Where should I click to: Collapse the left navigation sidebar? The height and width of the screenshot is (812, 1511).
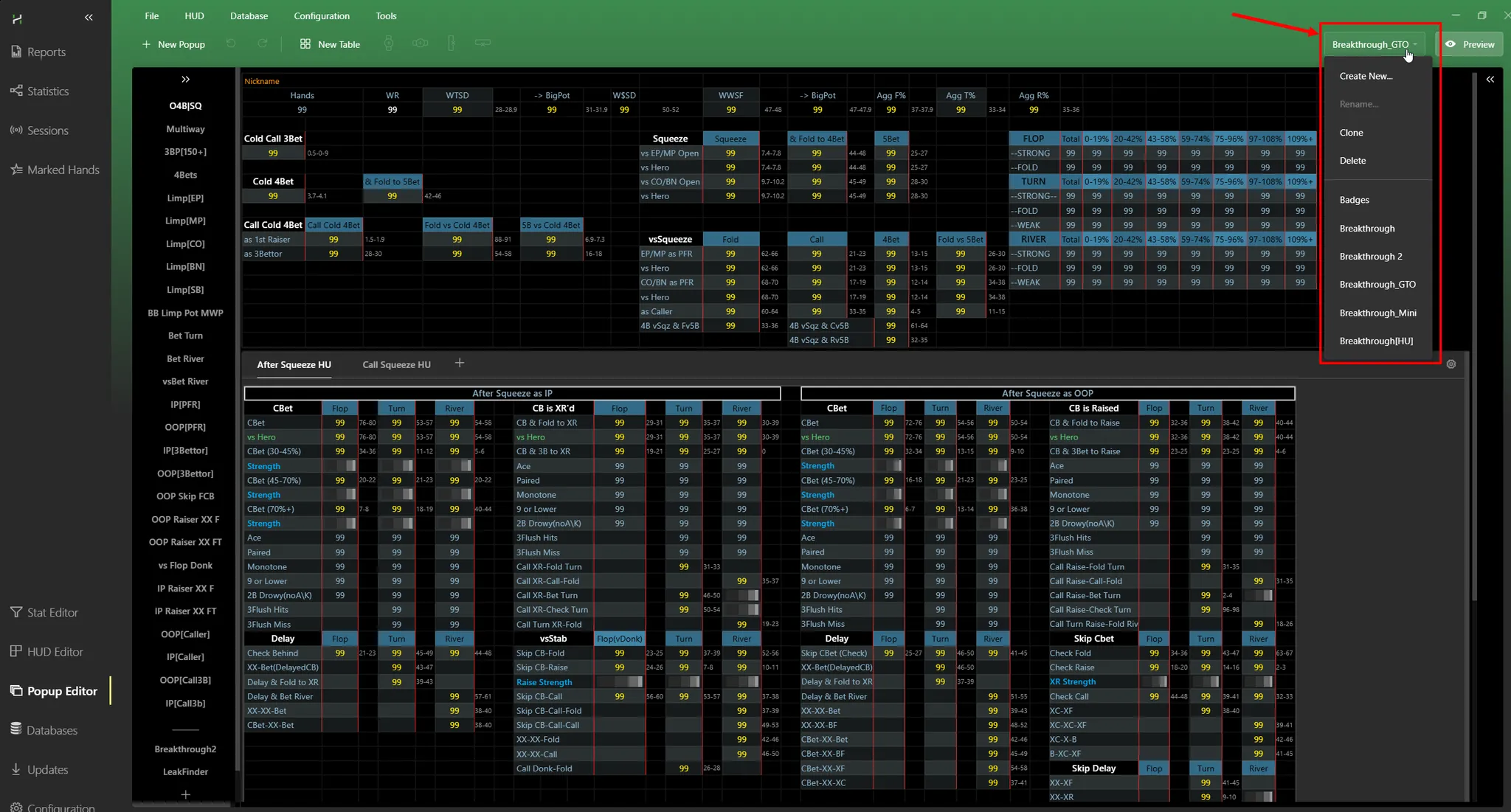89,17
